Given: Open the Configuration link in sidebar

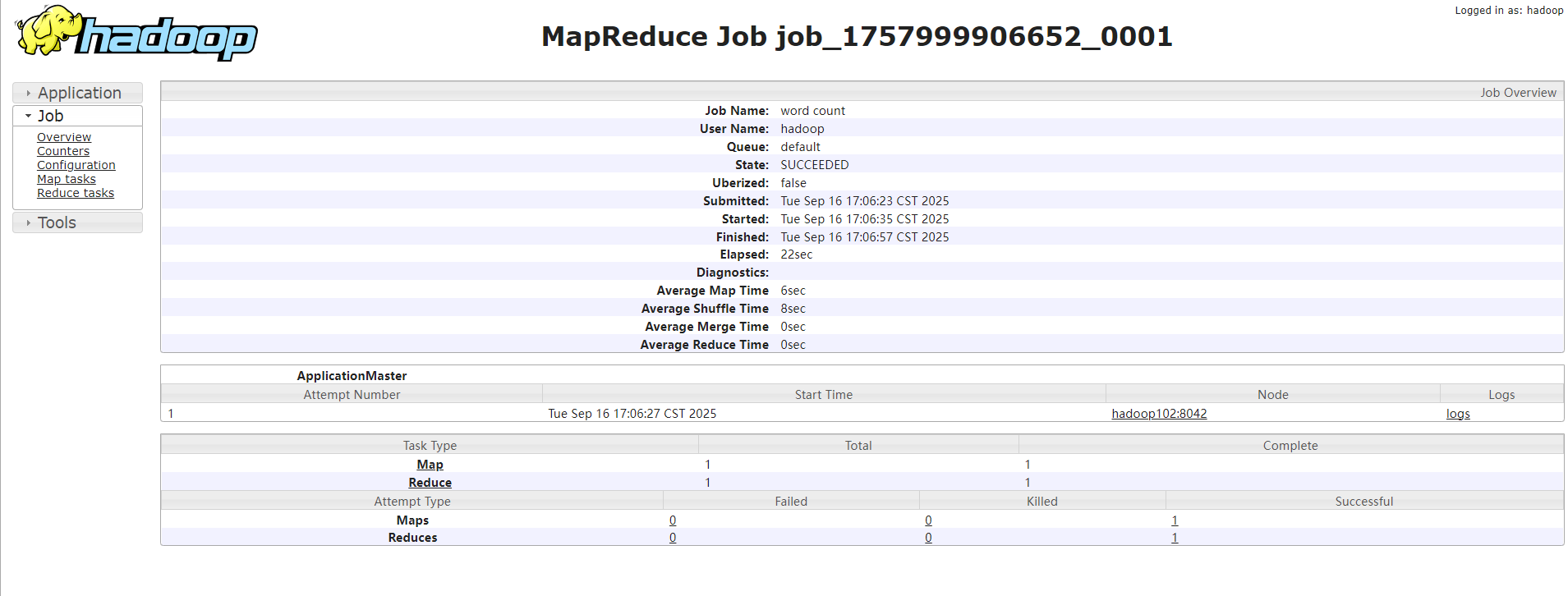Looking at the screenshot, I should 76,165.
